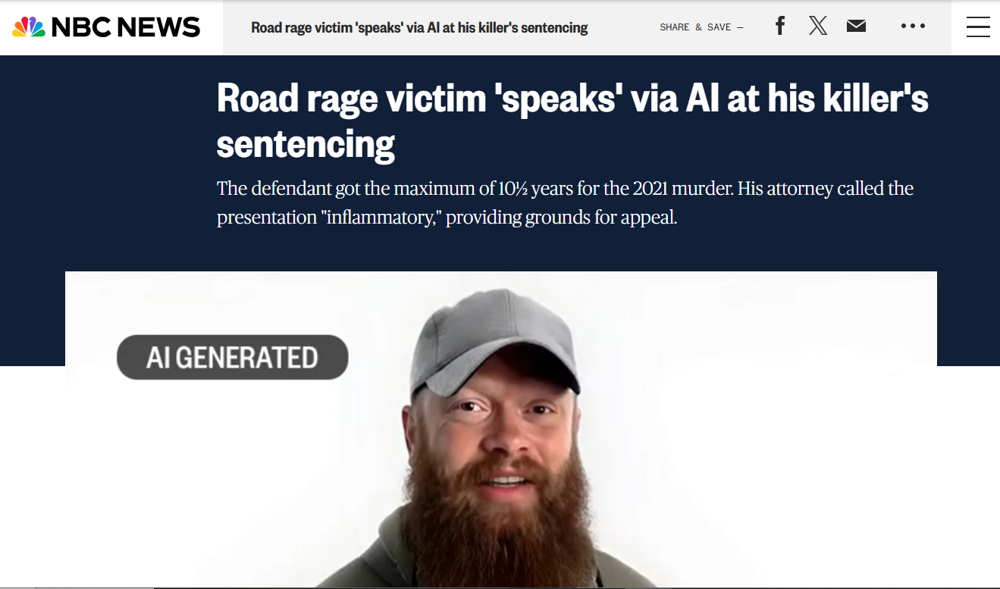This screenshot has width=1000, height=589.
Task: Click the main headline's first line
Action: 572,99
